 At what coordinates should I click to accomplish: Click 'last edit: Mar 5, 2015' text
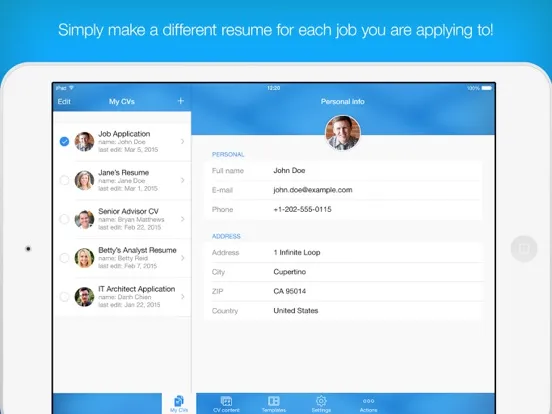(128, 150)
